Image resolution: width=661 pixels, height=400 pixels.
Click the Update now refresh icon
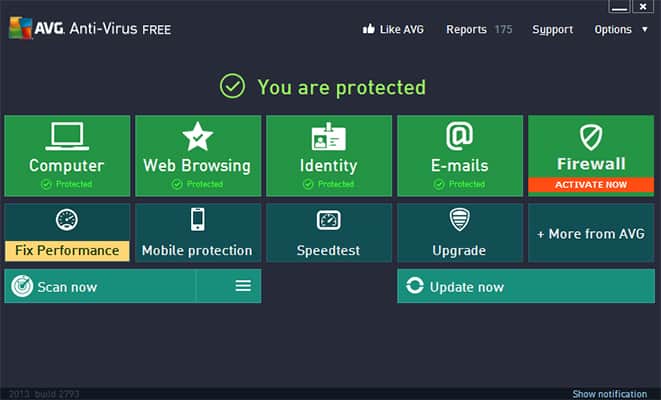tap(415, 285)
